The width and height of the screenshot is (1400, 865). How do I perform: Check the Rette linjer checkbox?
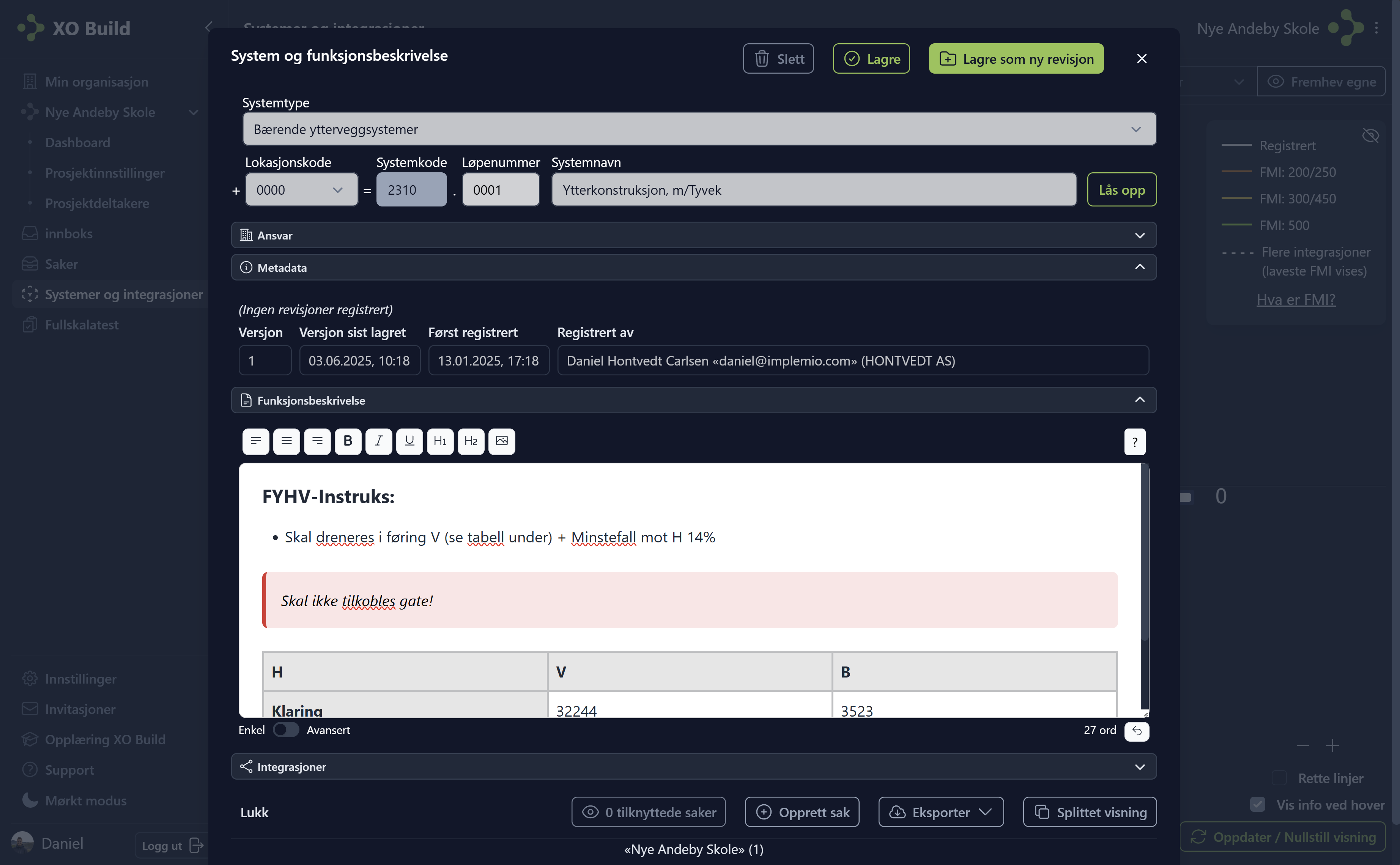[x=1279, y=778]
